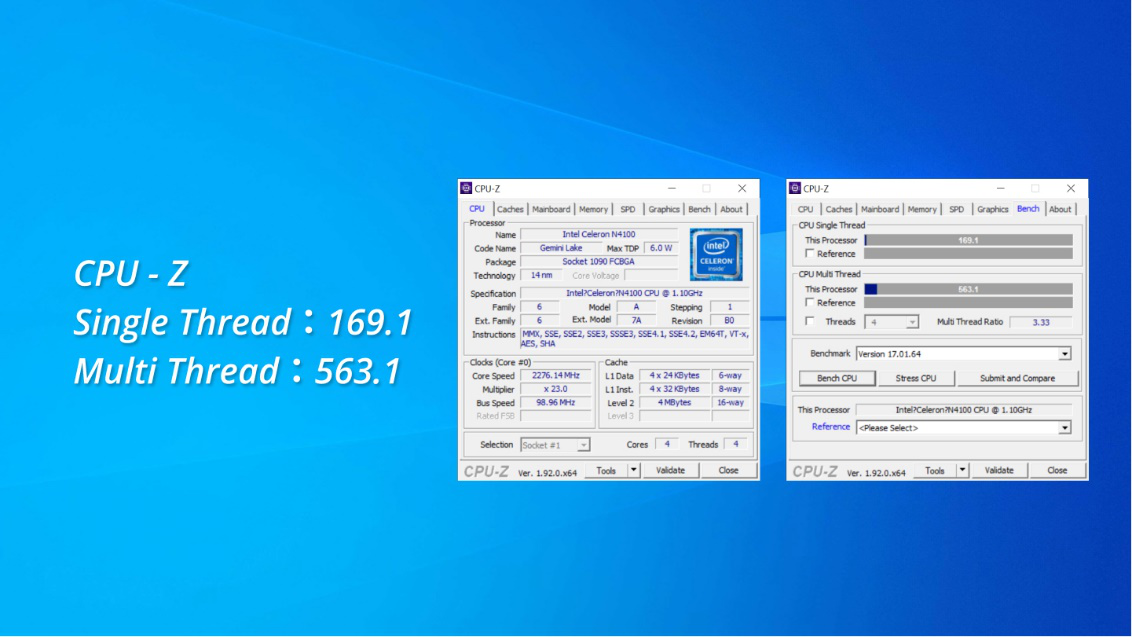
Task: Open SPD tab in right Bench window
Action: (957, 209)
